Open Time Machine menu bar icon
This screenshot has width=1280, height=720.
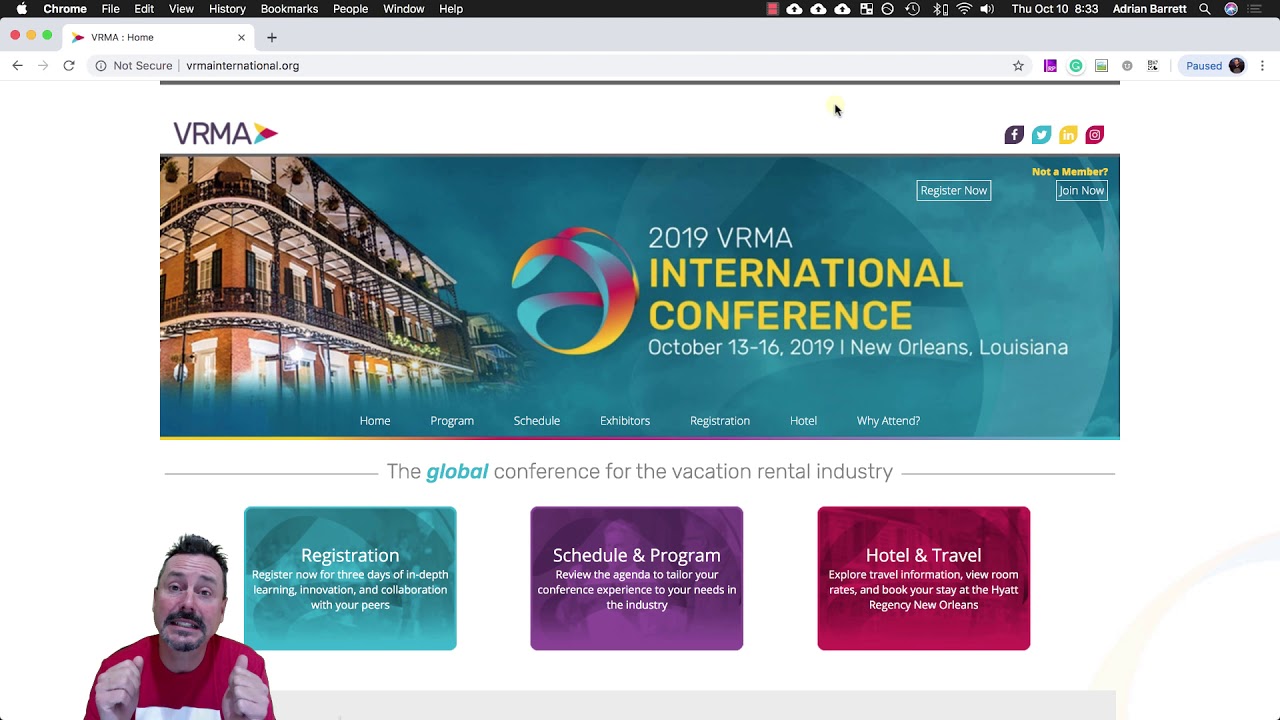(912, 9)
